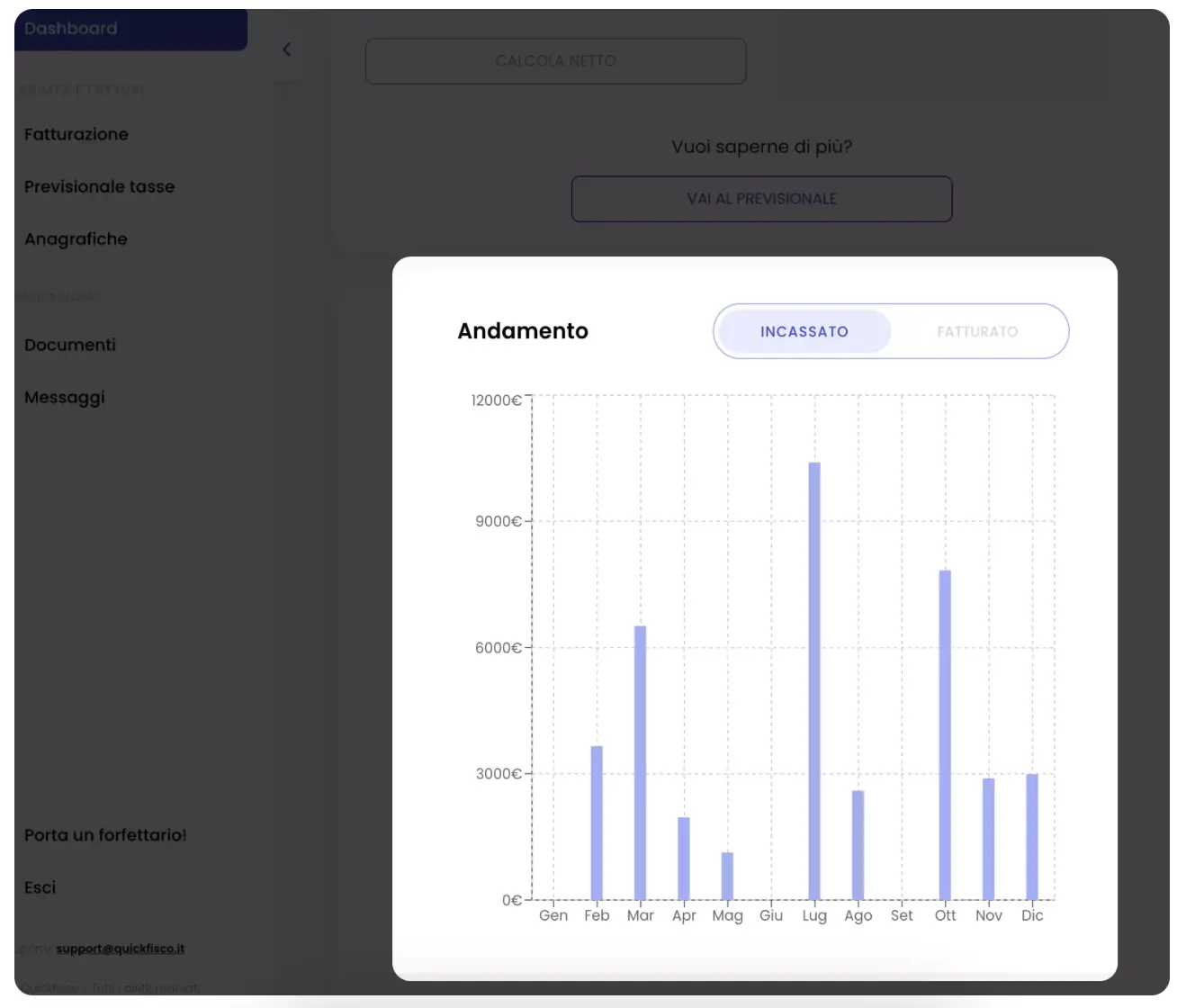Collapse the sidebar with the chevron icon
Screen dimensions: 1186x1008
point(286,49)
